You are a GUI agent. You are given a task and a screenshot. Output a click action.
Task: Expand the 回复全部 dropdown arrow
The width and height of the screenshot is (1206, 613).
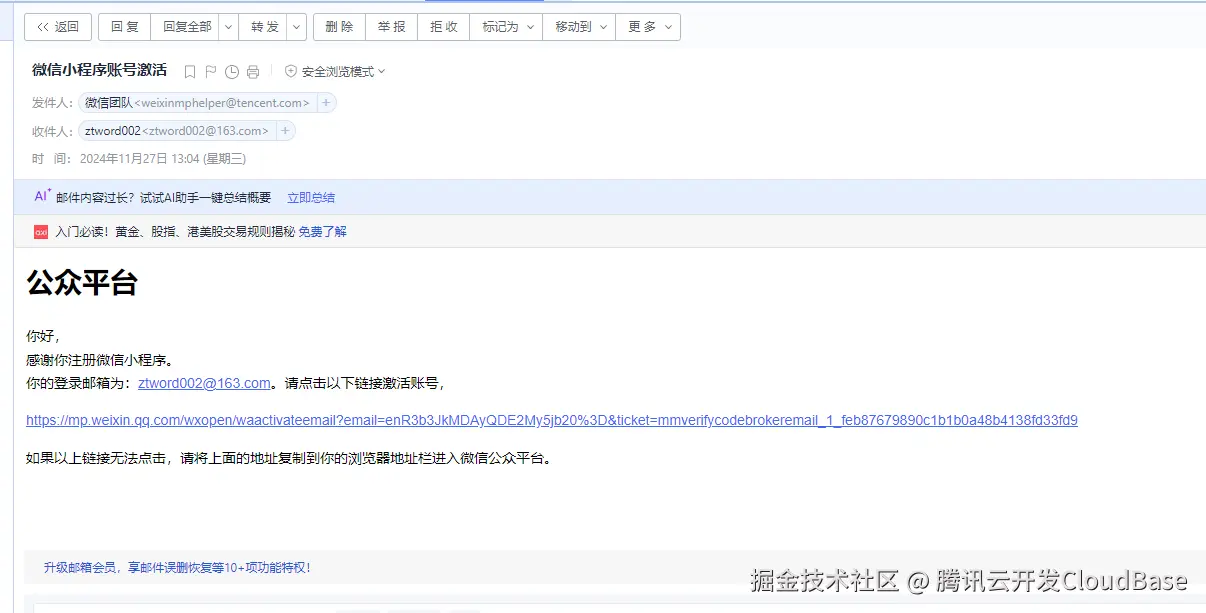tap(228, 27)
